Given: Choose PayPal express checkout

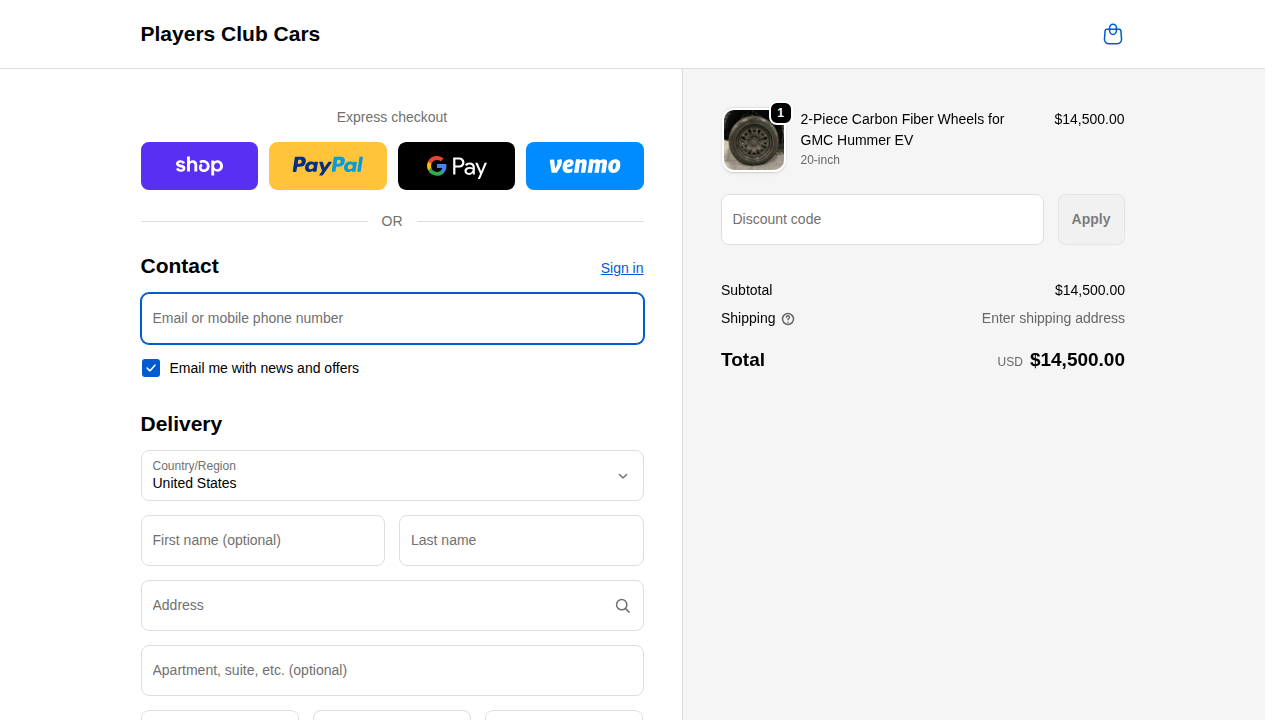Looking at the screenshot, I should pyautogui.click(x=328, y=166).
